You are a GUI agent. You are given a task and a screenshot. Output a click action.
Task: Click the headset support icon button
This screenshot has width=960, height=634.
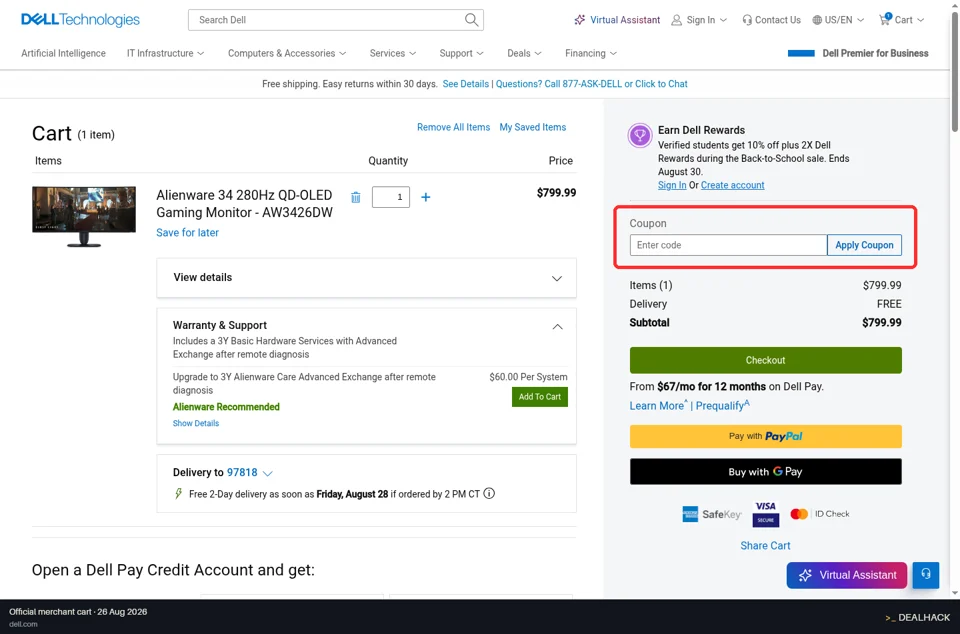(x=926, y=575)
